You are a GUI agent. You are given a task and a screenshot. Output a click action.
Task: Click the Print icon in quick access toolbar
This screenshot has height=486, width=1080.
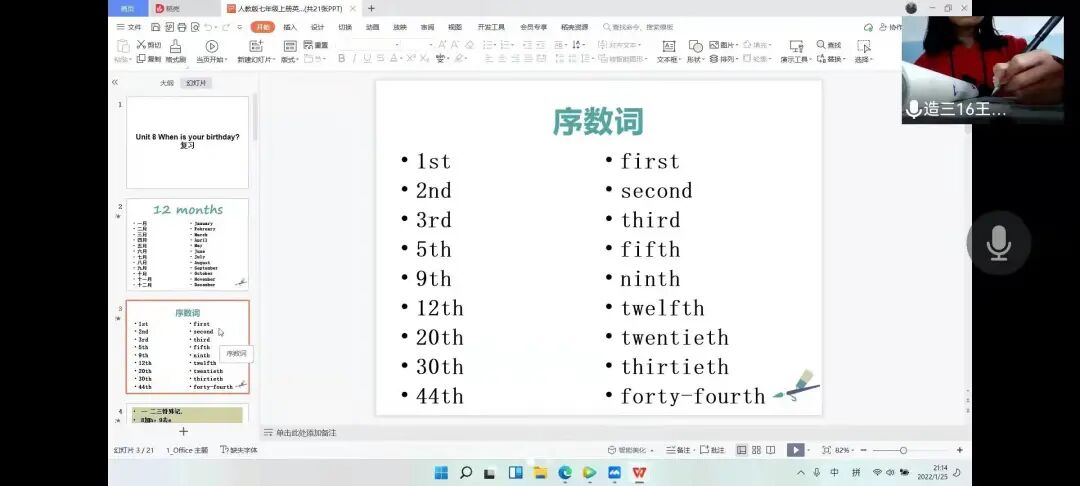(x=182, y=27)
